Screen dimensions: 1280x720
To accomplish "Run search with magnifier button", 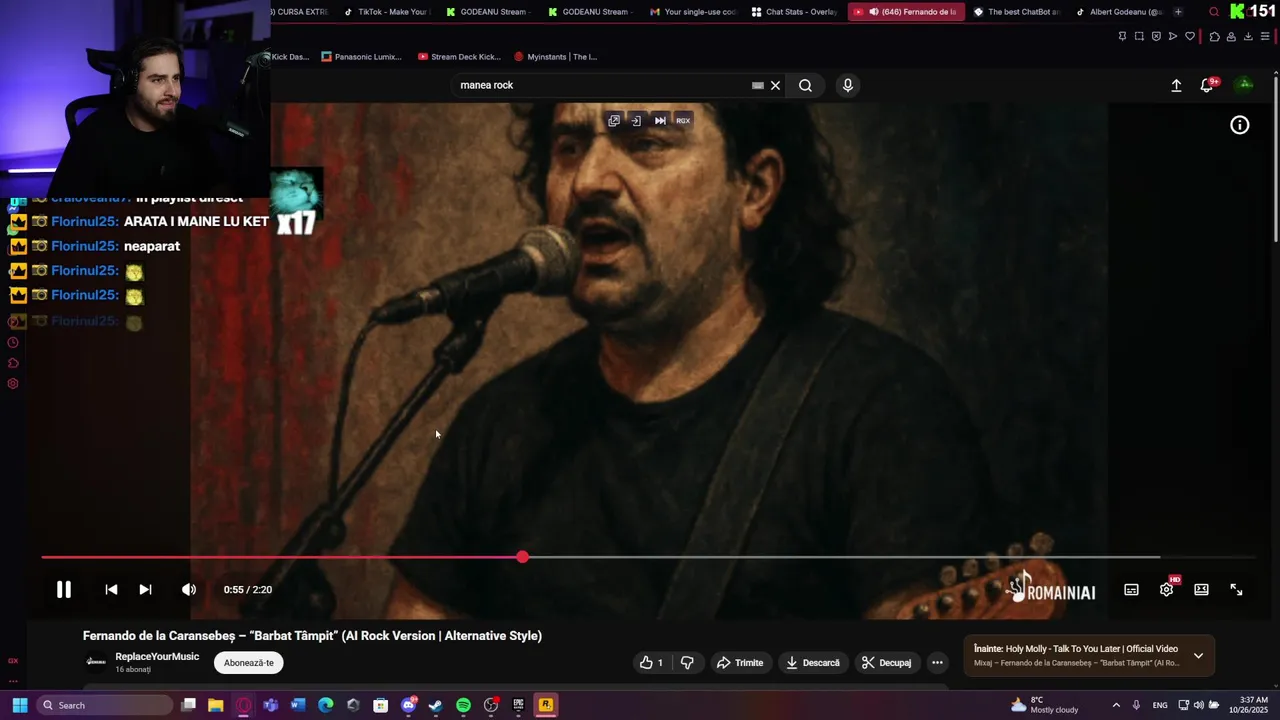I will click(x=805, y=85).
